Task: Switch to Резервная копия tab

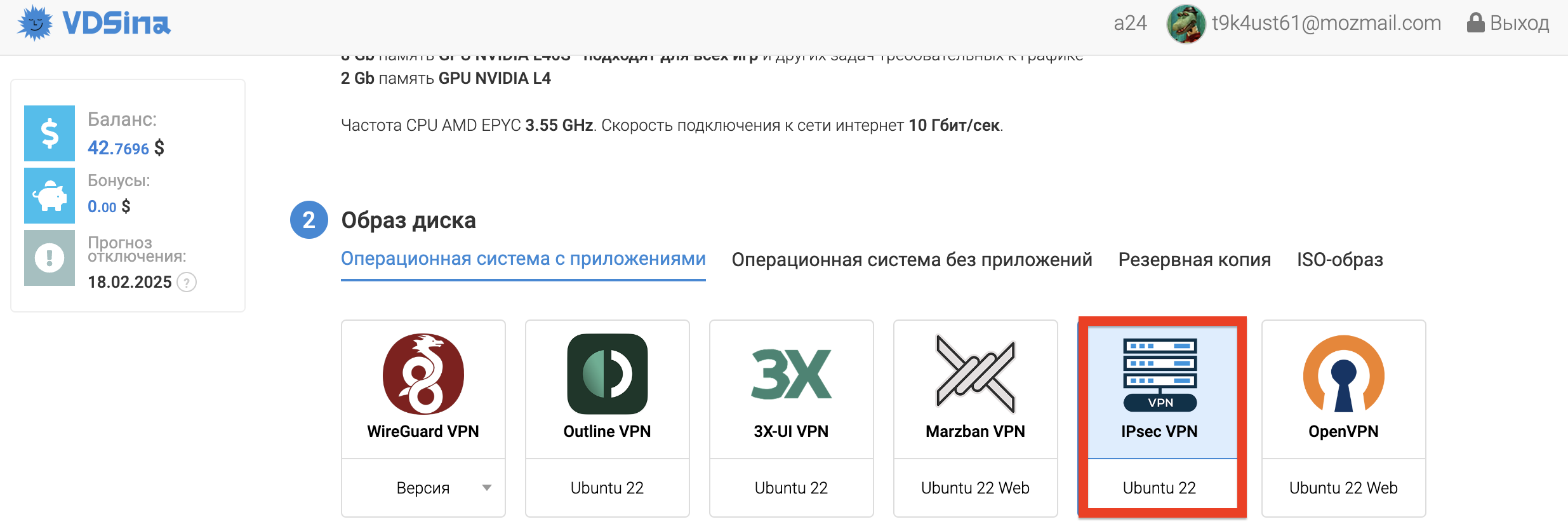Action: click(1194, 260)
